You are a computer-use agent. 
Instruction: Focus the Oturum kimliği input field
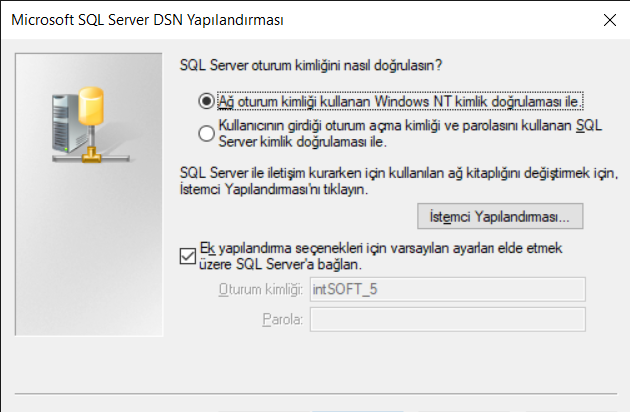(x=448, y=289)
